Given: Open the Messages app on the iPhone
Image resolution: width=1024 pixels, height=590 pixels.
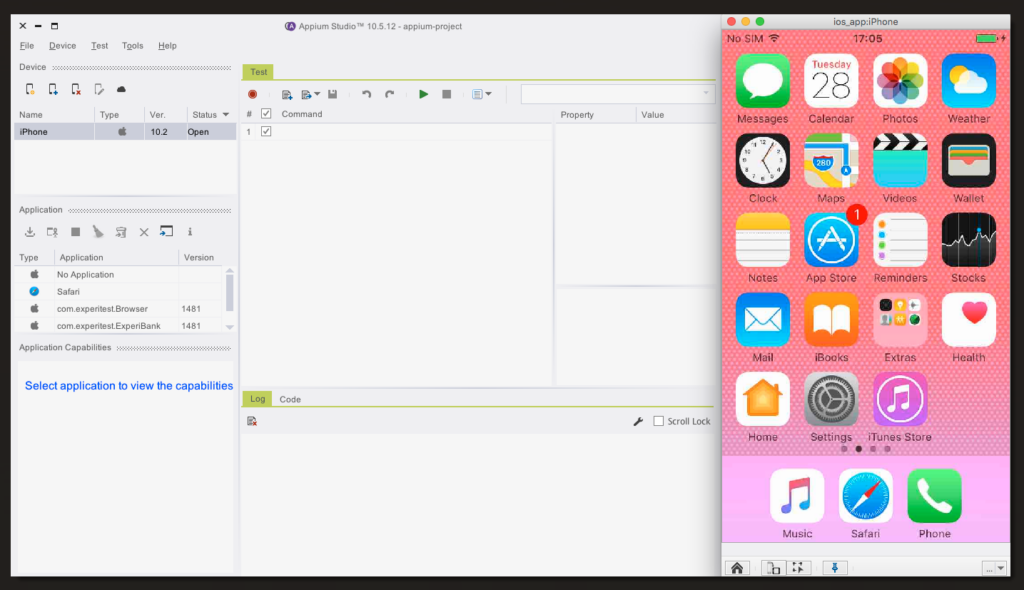Looking at the screenshot, I should pos(762,80).
